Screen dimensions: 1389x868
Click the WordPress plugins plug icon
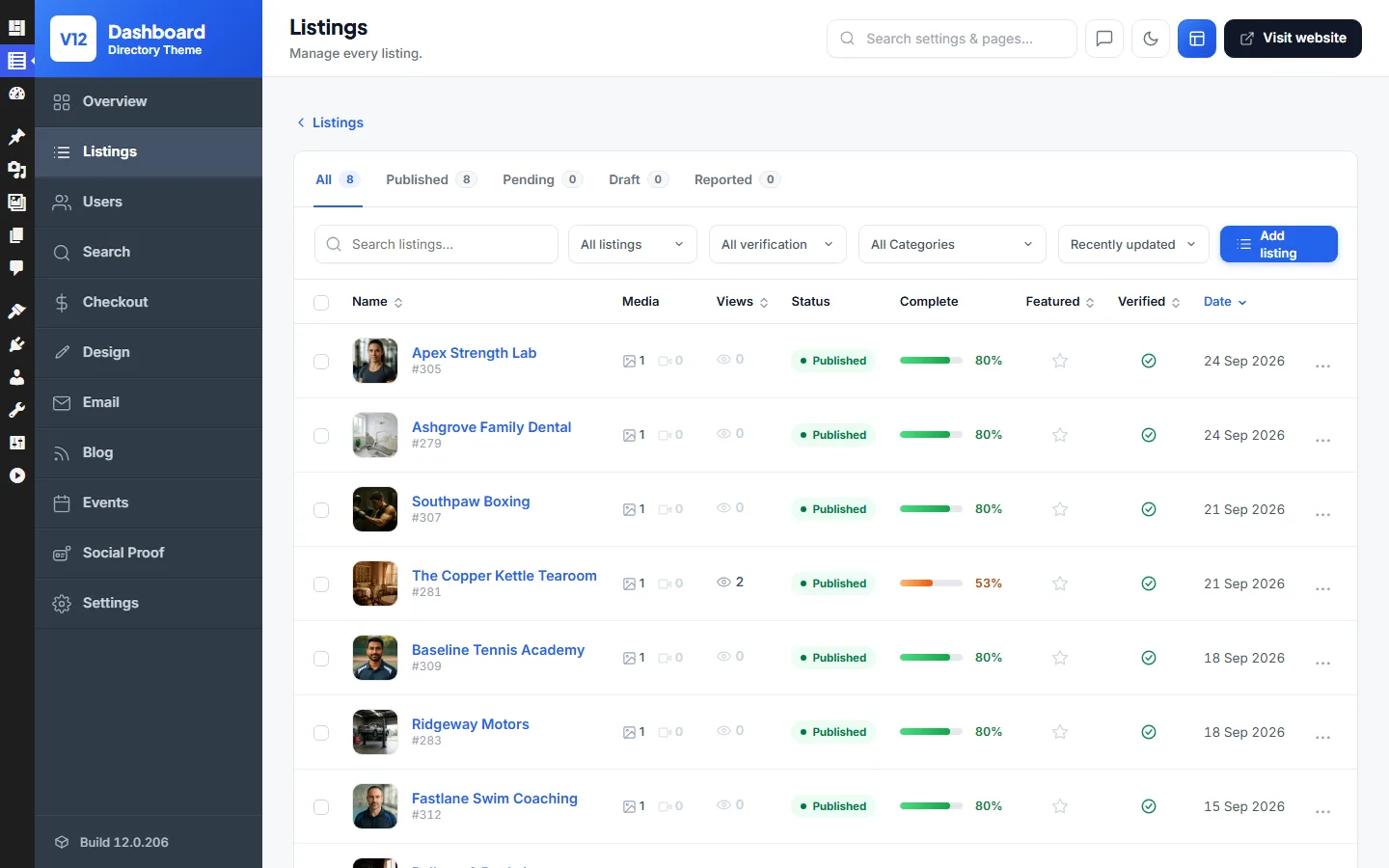pyautogui.click(x=16, y=344)
